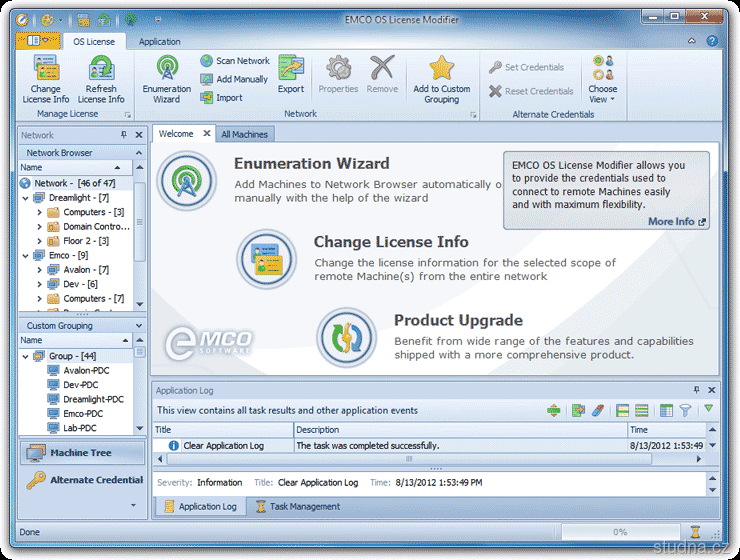
Task: Click Add to Custom Grouping star icon
Action: pos(441,69)
